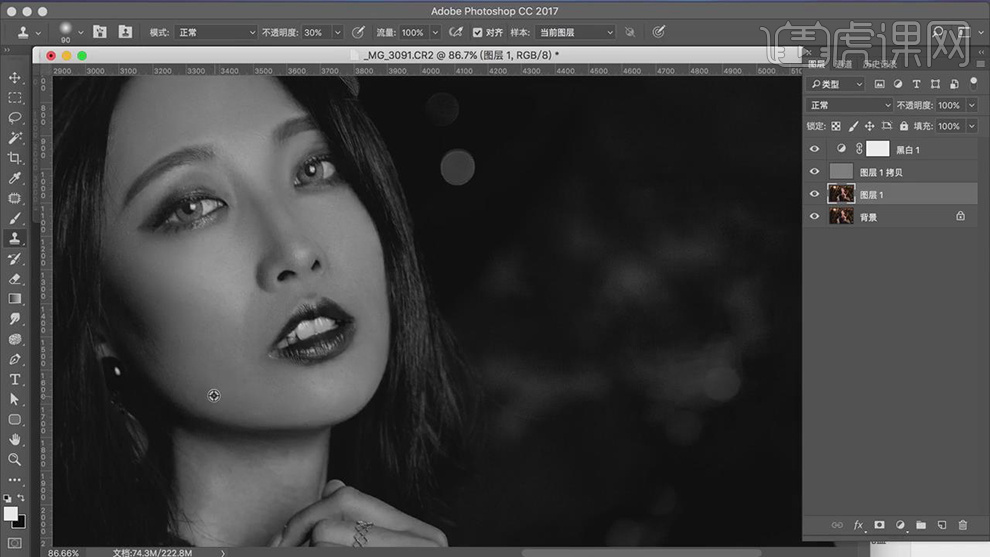Toggle pressure for opacity icon
Viewport: 990px width, 557px height.
(x=358, y=32)
